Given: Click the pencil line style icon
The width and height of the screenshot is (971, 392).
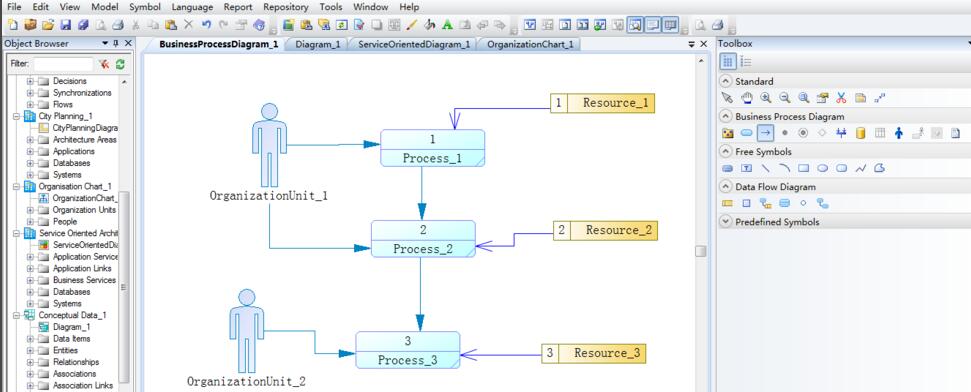Looking at the screenshot, I should (412, 25).
